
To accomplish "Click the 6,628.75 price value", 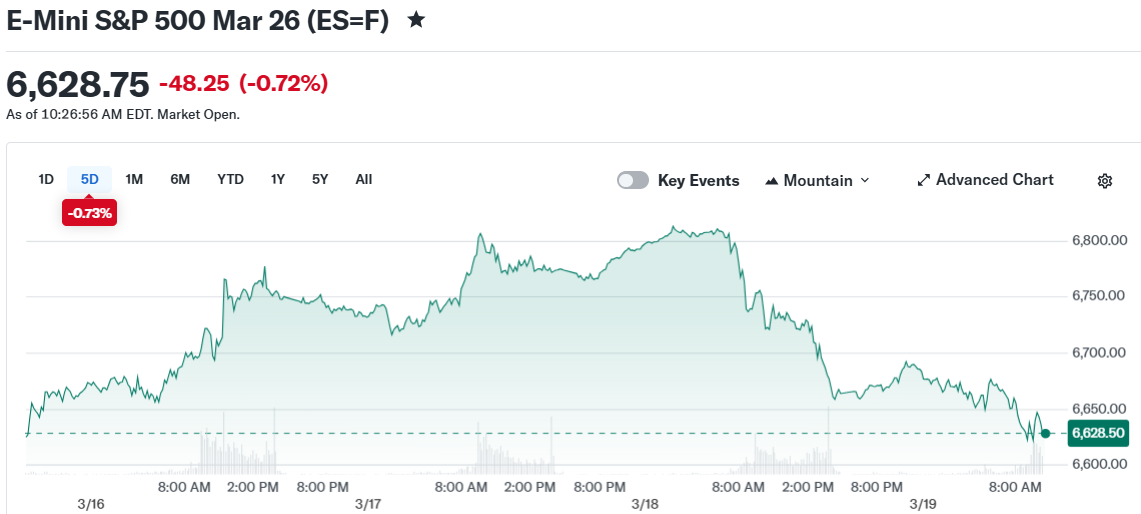I will tap(78, 84).
